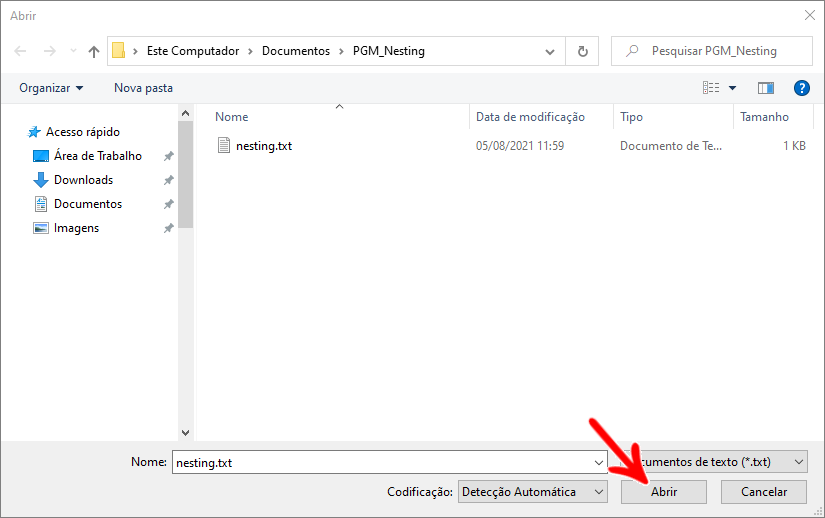Click the date 05/08/2021 11:59
This screenshot has width=825, height=518.
[x=520, y=146]
